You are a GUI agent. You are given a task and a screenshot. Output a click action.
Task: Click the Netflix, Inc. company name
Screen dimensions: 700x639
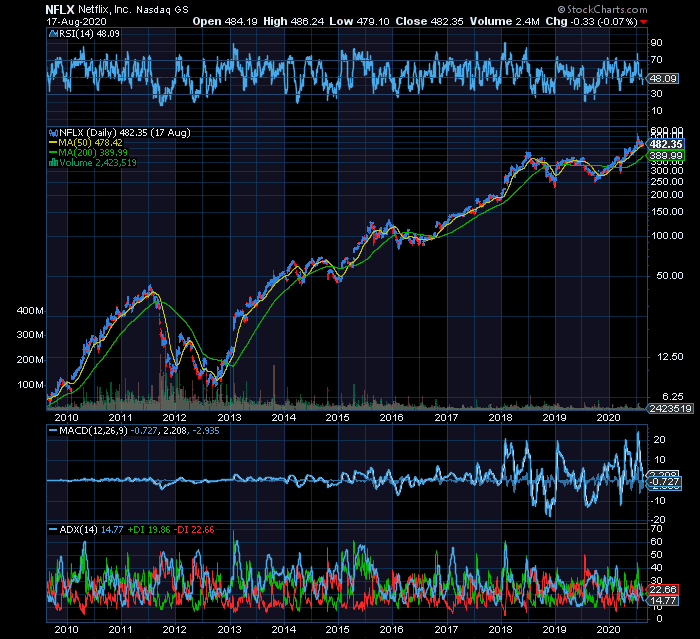[104, 9]
